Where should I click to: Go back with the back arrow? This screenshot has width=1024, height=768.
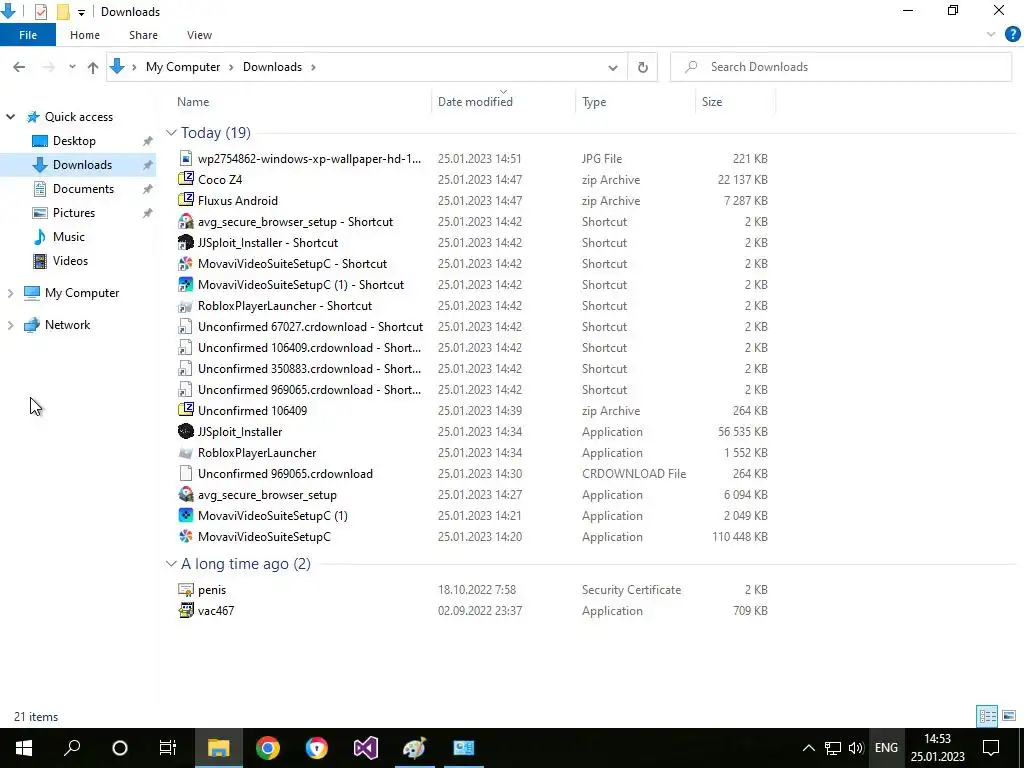pos(19,67)
